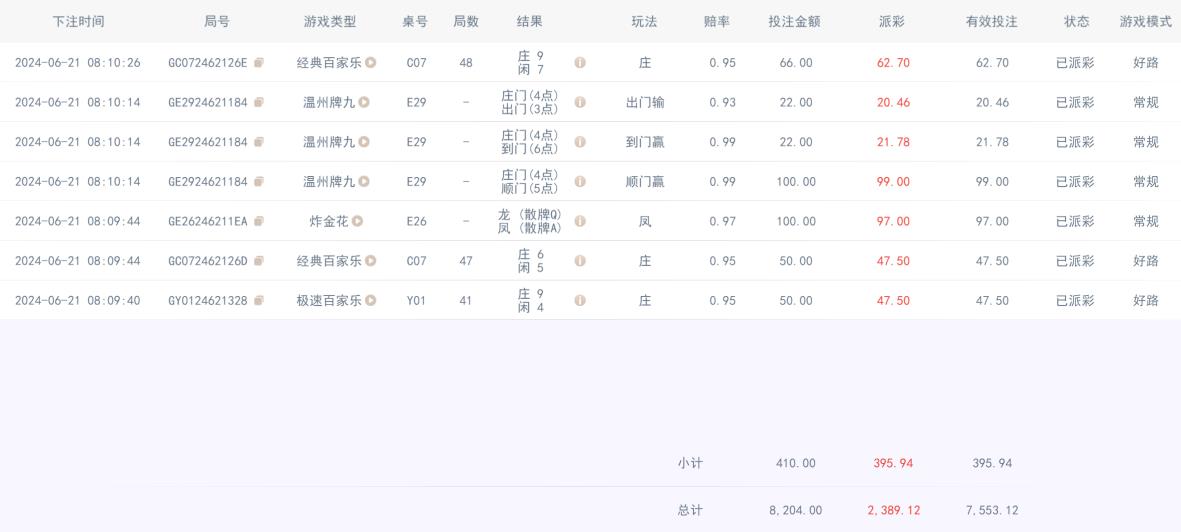Select bet time 2024-06-21 08:09:40
The height and width of the screenshot is (532, 1181).
[x=78, y=300]
